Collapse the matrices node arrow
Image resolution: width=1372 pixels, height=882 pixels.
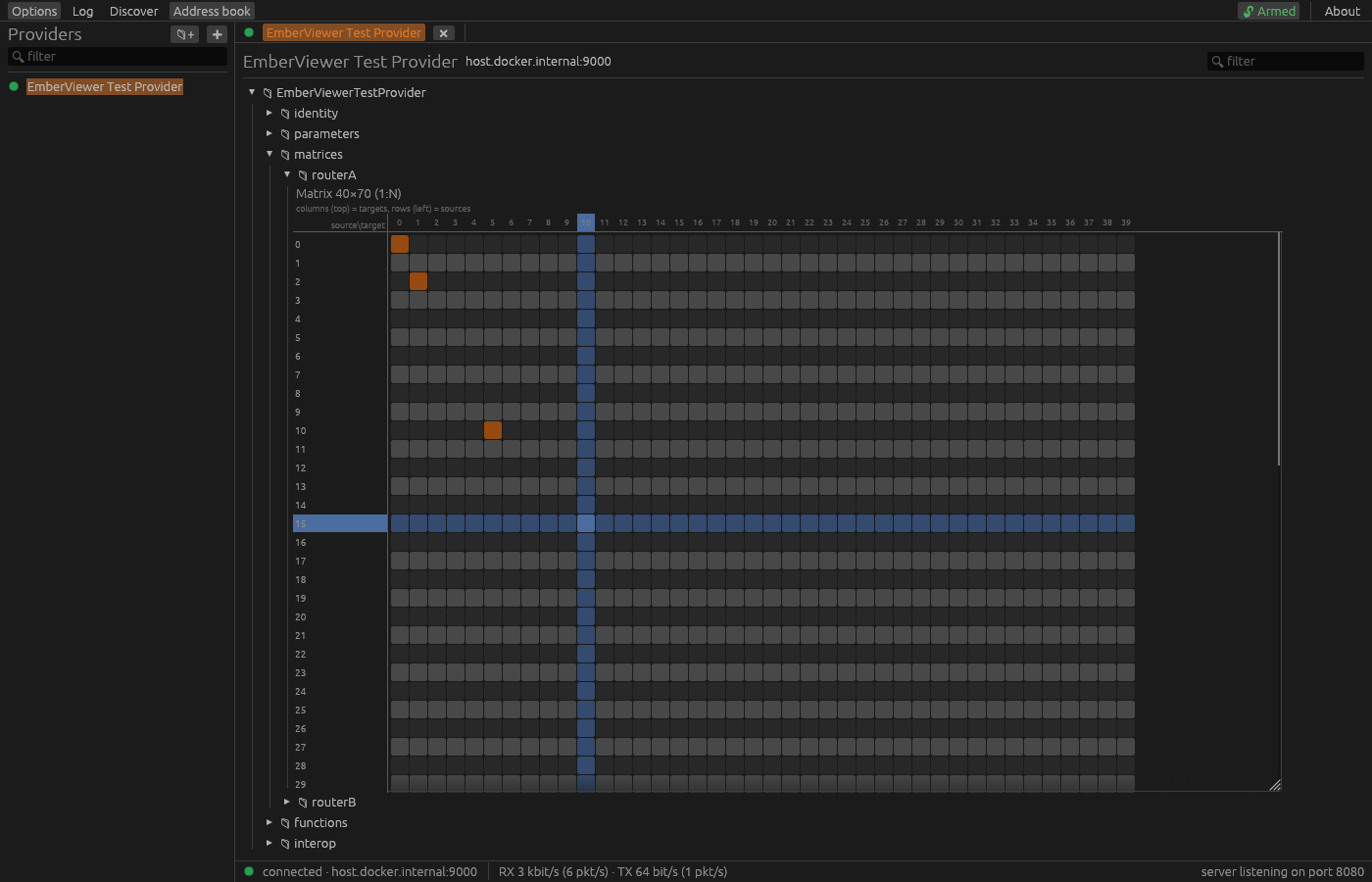(269, 154)
